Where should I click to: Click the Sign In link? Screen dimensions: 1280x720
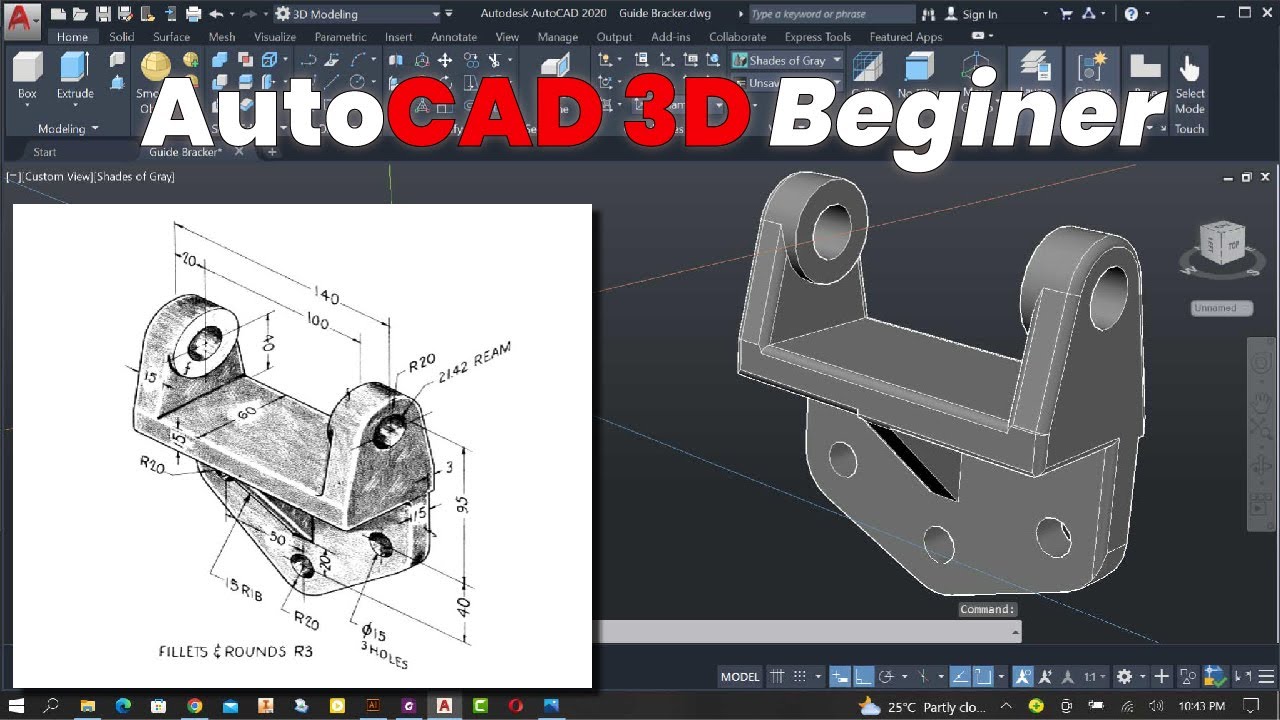tap(980, 14)
